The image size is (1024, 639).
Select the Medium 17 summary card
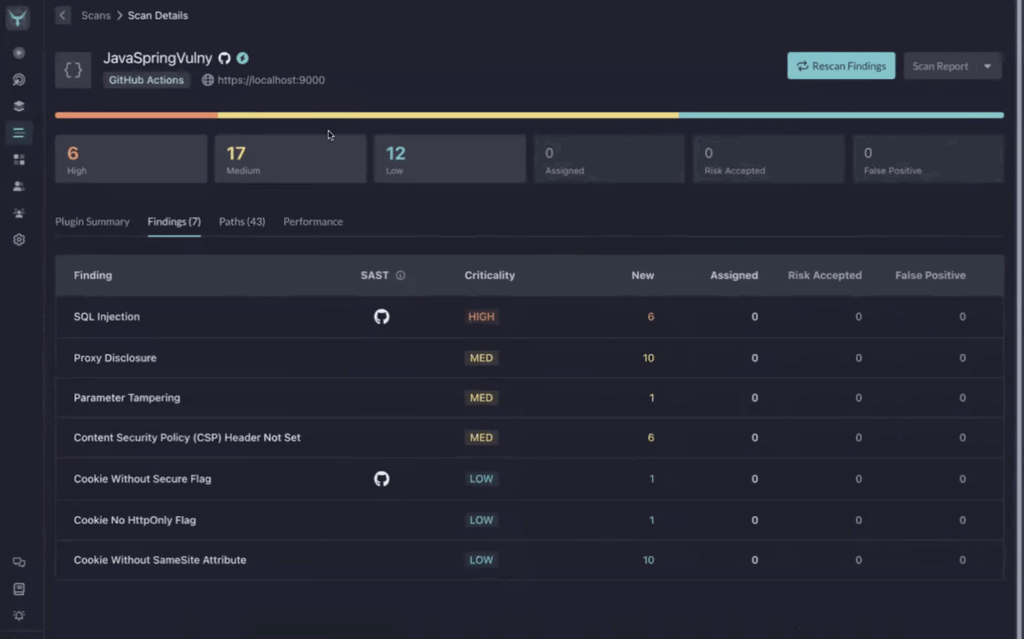(290, 159)
